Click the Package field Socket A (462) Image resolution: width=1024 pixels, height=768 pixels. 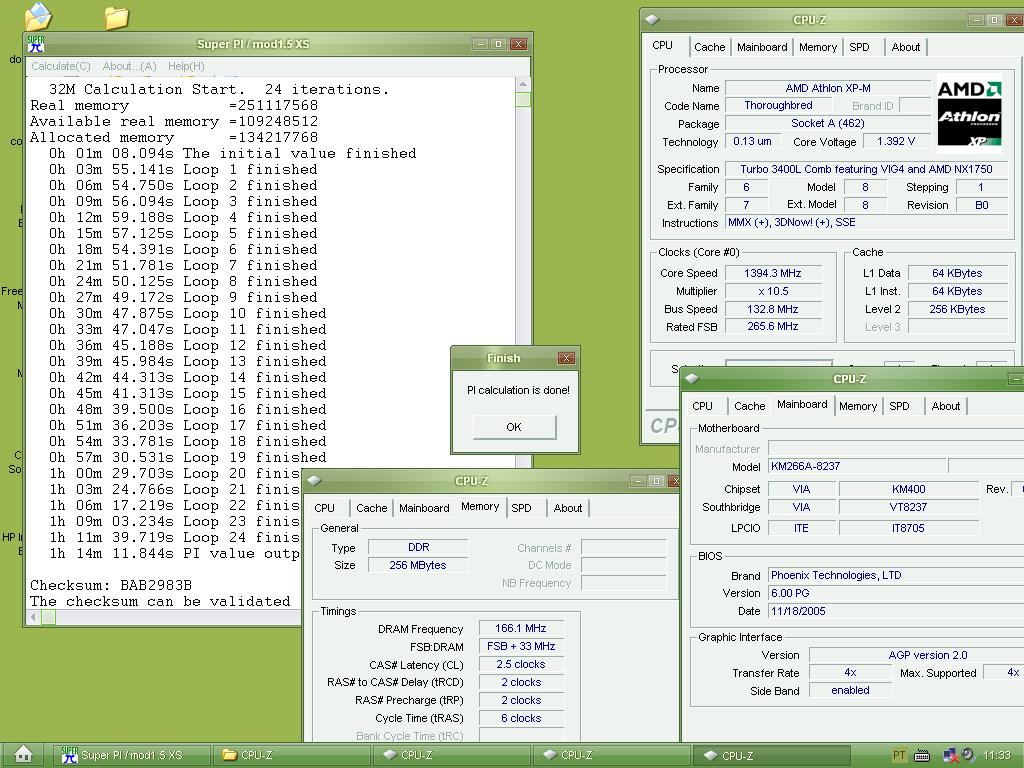click(x=827, y=123)
